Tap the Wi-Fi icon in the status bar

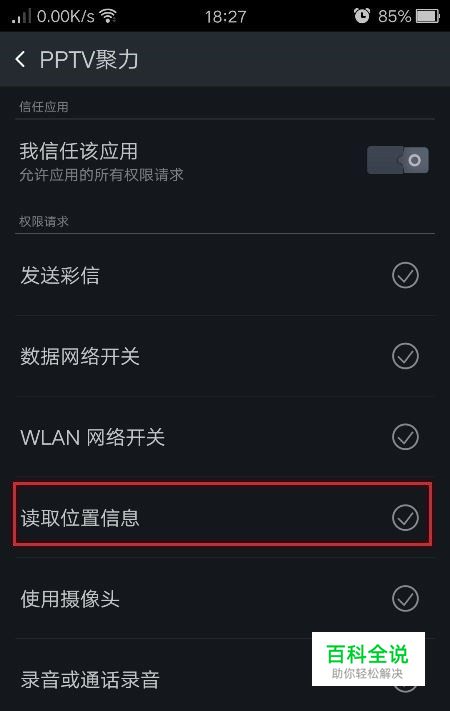pyautogui.click(x=108, y=16)
